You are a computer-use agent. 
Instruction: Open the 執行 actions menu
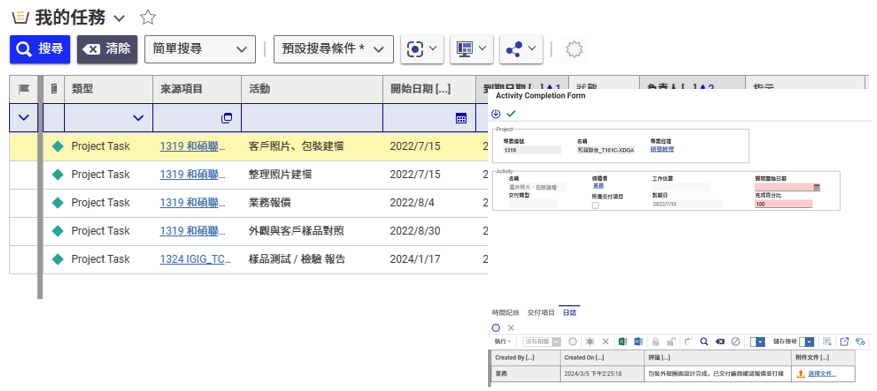pos(503,341)
